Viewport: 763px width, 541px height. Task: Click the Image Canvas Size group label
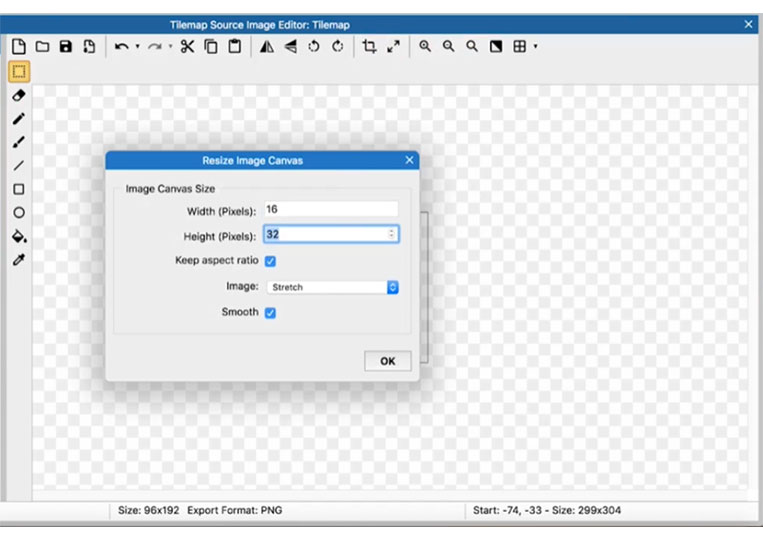click(x=170, y=189)
